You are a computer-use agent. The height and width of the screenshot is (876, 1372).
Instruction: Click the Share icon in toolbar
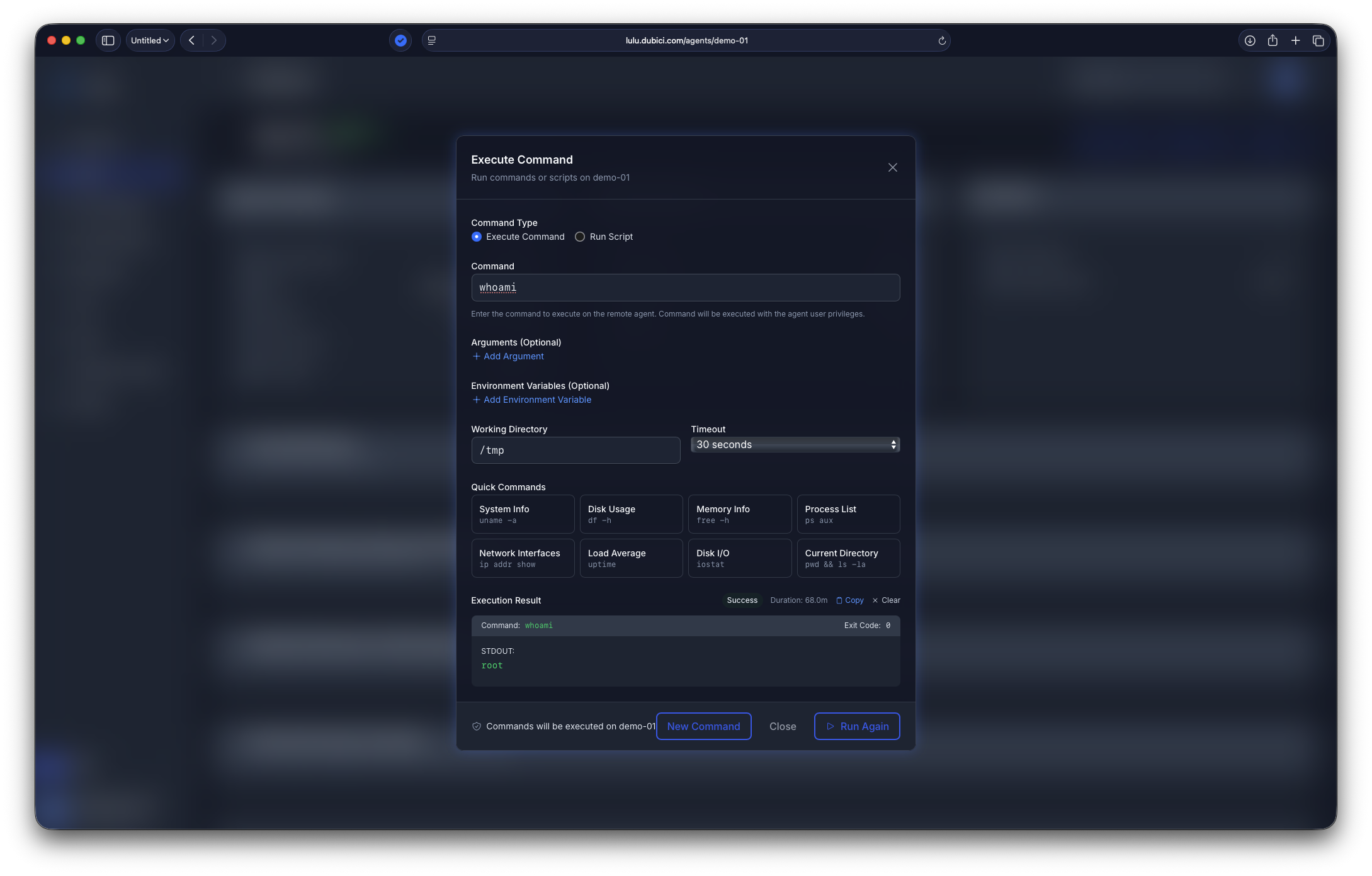point(1273,40)
